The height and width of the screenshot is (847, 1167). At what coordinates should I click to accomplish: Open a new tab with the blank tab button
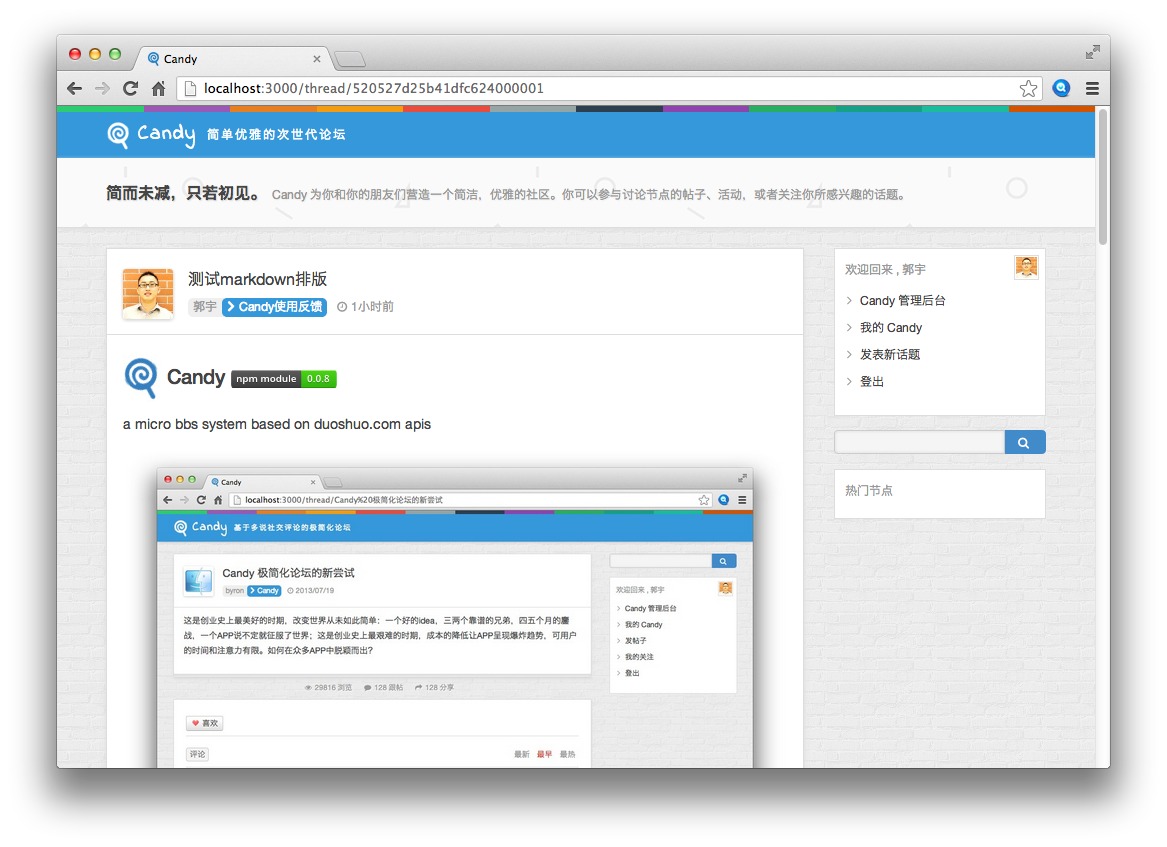coord(350,59)
